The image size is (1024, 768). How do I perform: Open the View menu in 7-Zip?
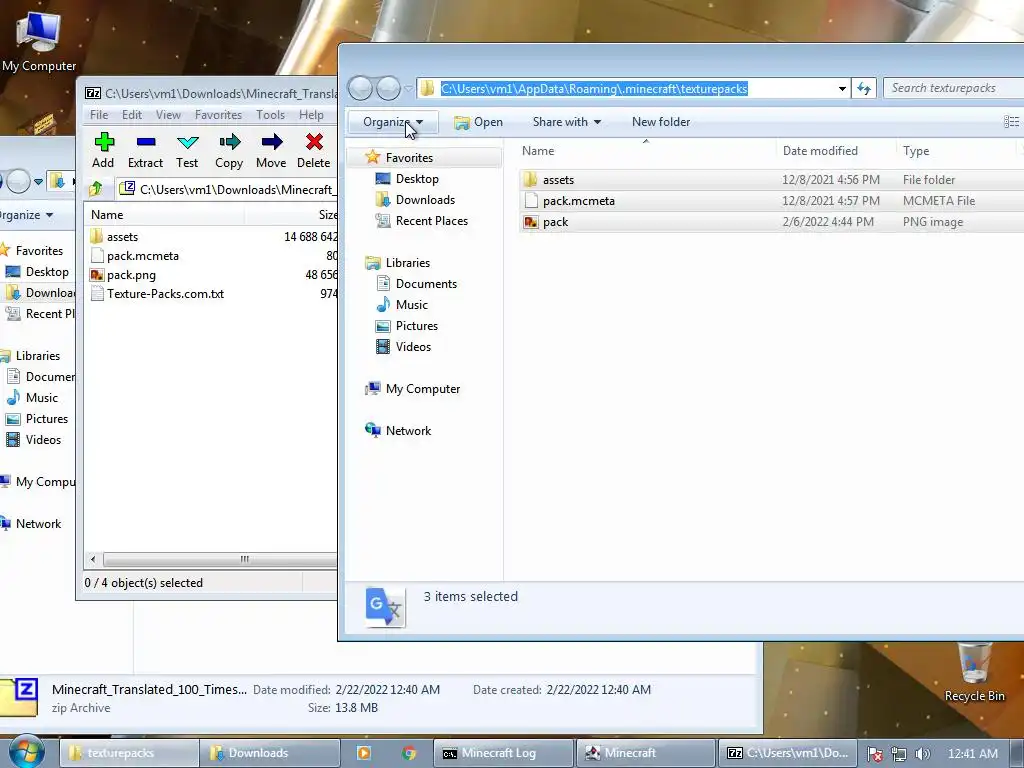(168, 115)
